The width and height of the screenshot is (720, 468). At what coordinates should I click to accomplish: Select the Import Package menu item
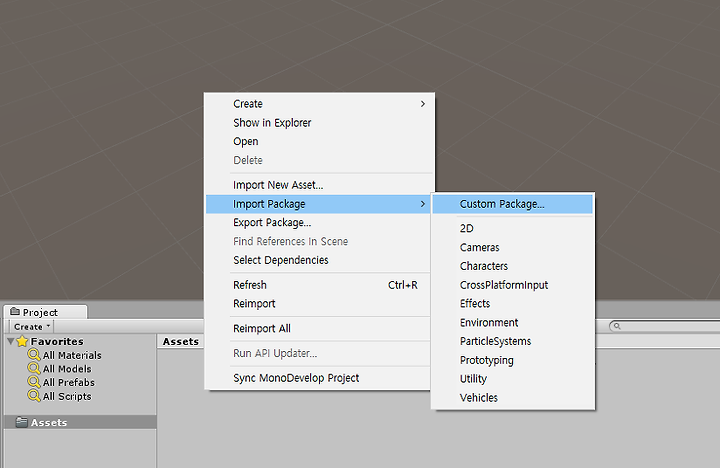tap(319, 204)
